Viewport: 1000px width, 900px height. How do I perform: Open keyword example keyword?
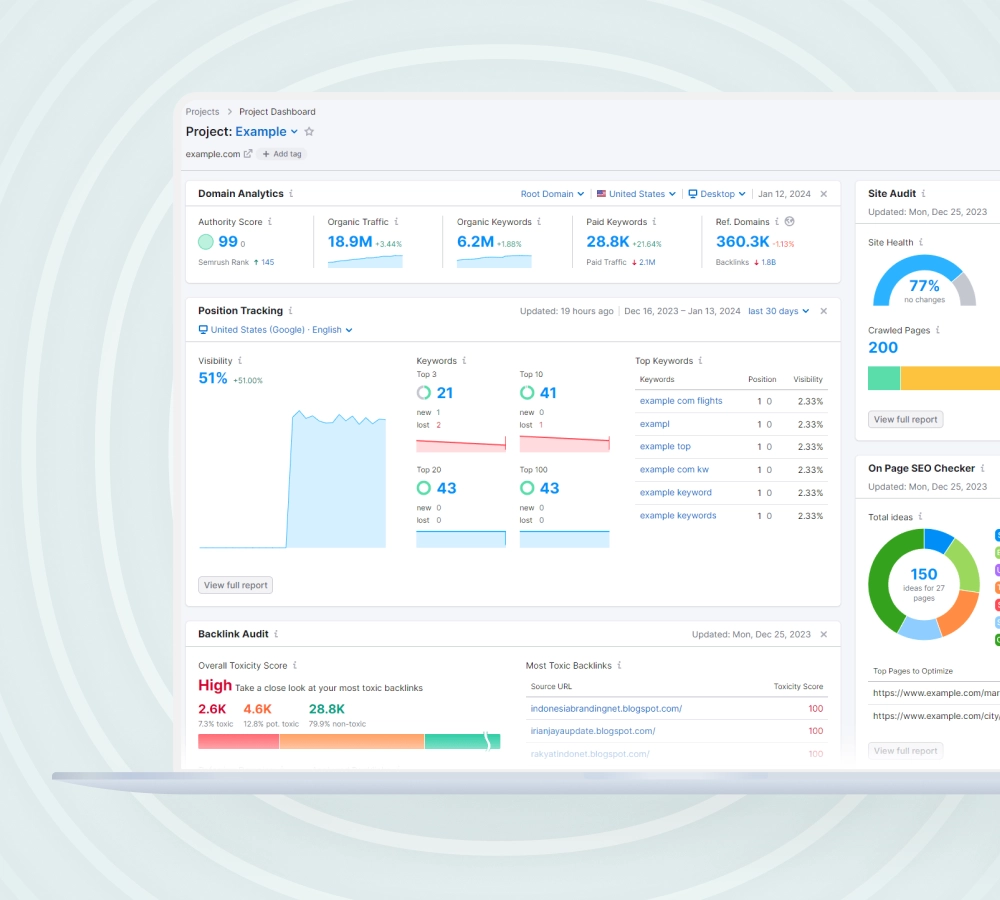point(675,492)
